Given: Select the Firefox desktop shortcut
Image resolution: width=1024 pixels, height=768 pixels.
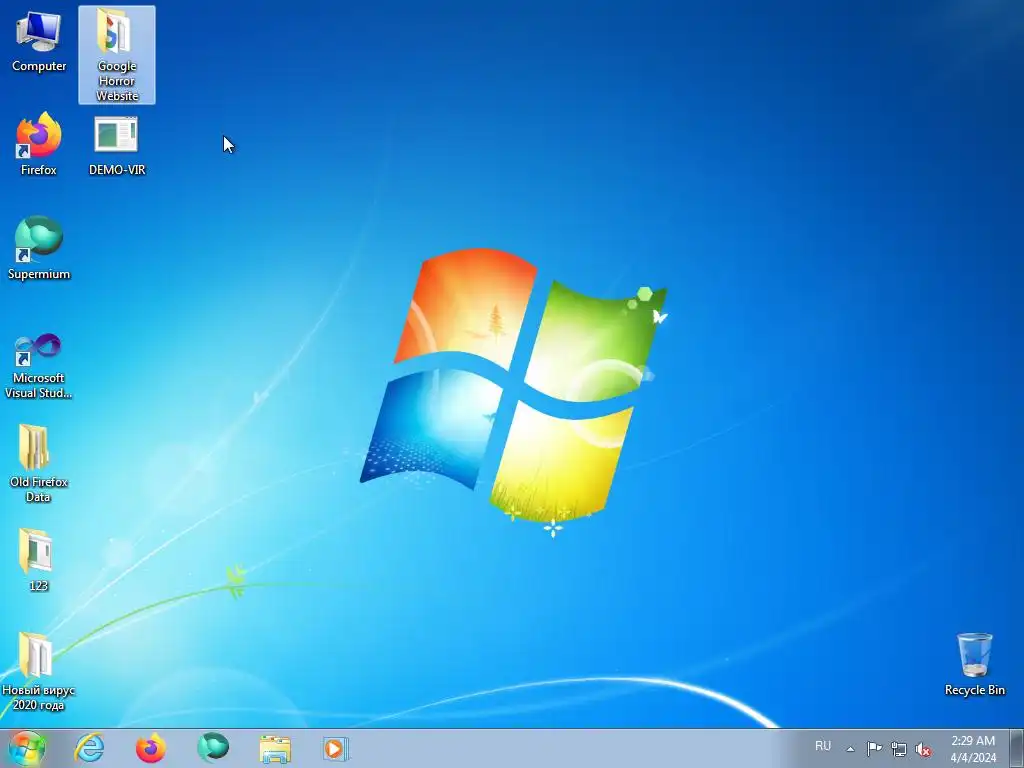Looking at the screenshot, I should point(39,145).
